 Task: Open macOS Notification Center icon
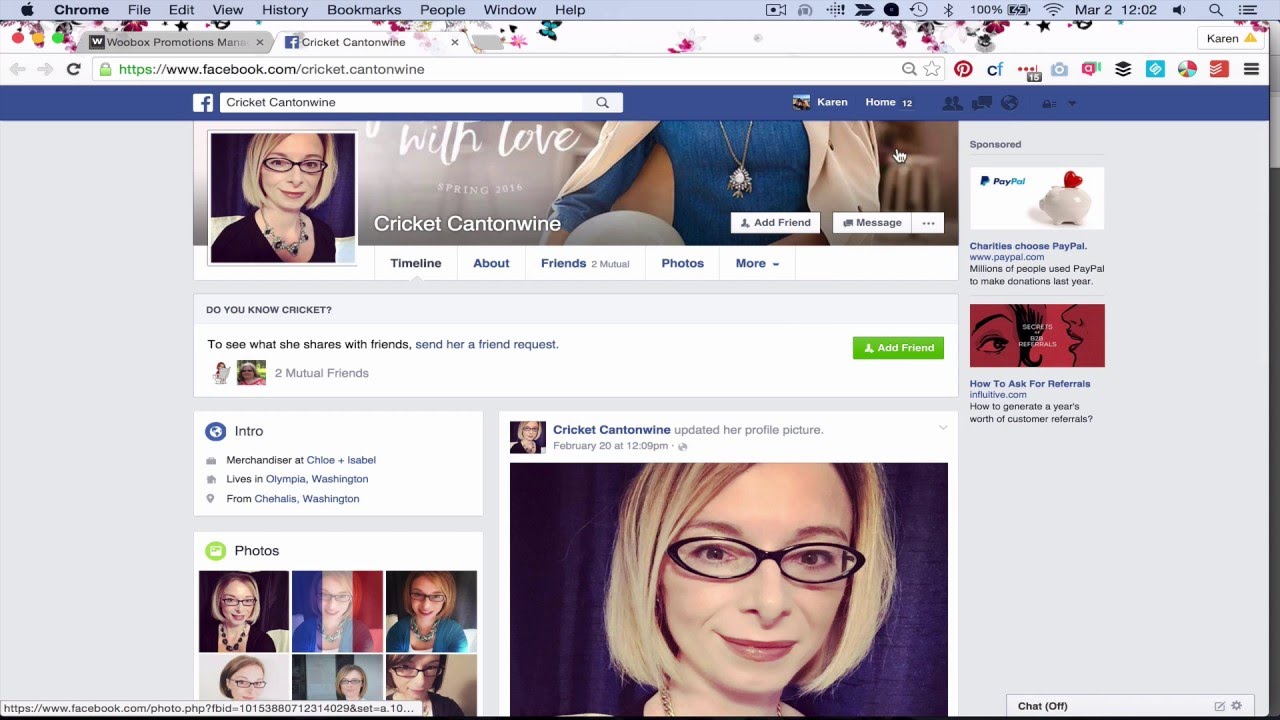[1250, 10]
